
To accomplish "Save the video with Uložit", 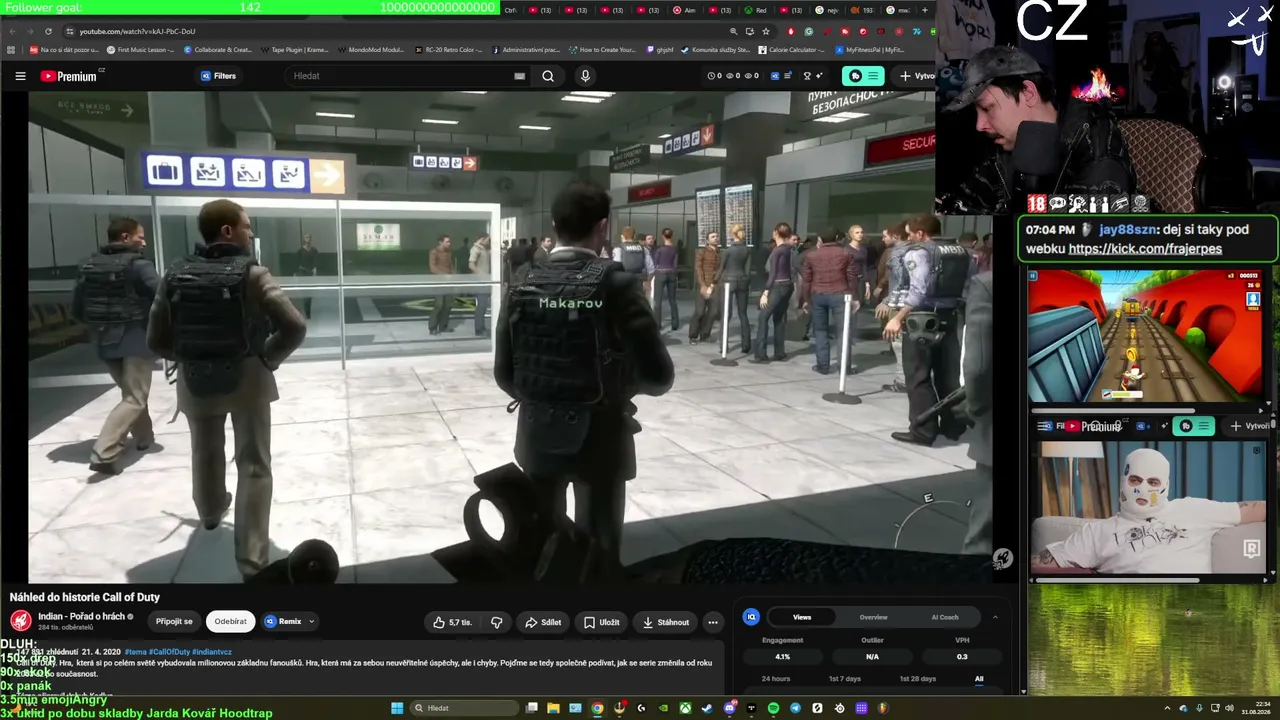I will (x=602, y=622).
